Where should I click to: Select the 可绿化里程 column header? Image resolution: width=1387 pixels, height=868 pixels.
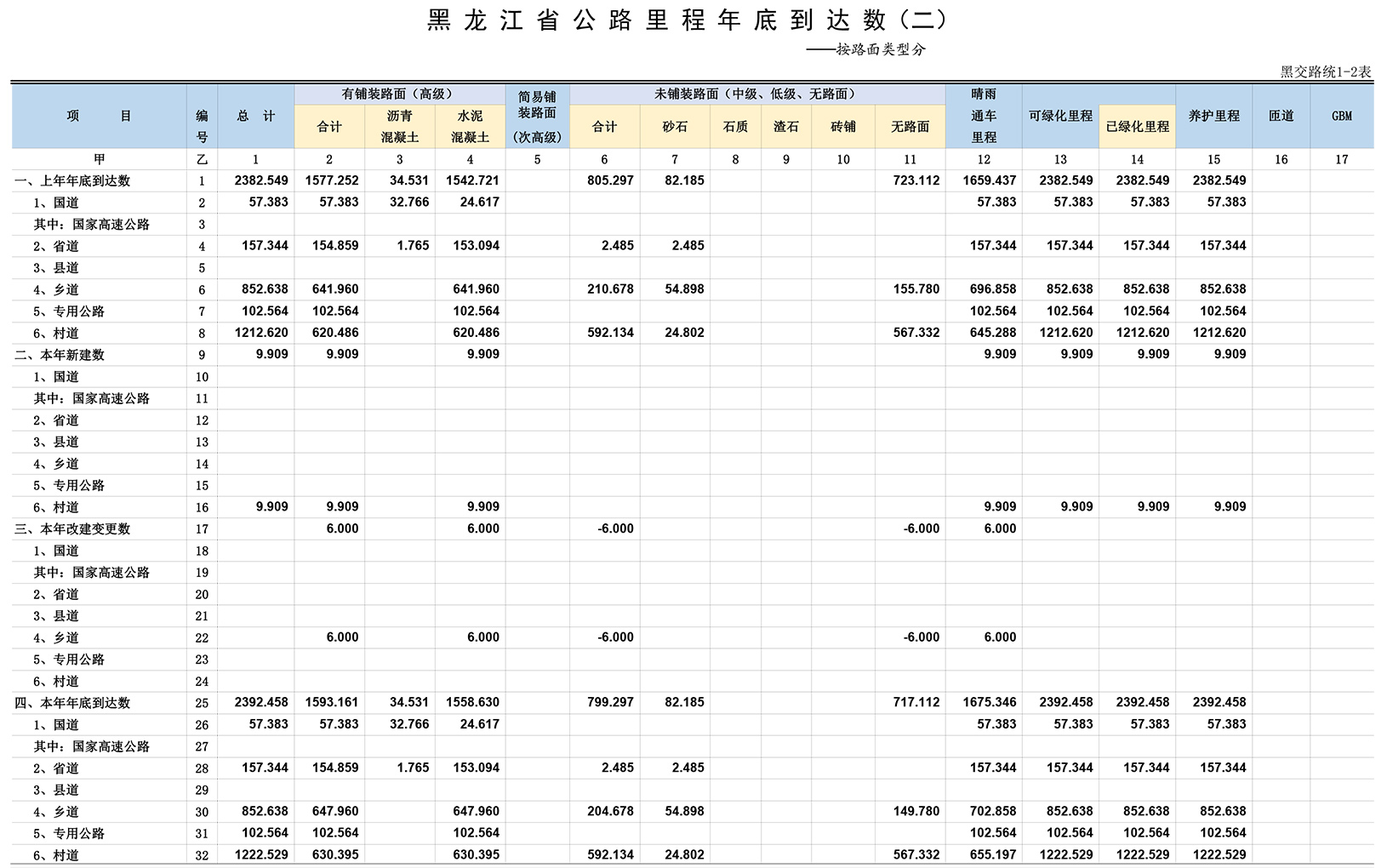(x=1060, y=116)
